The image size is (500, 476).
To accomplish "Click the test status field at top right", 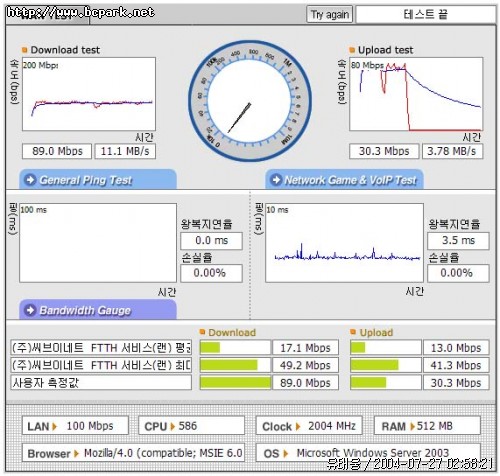I will point(426,15).
